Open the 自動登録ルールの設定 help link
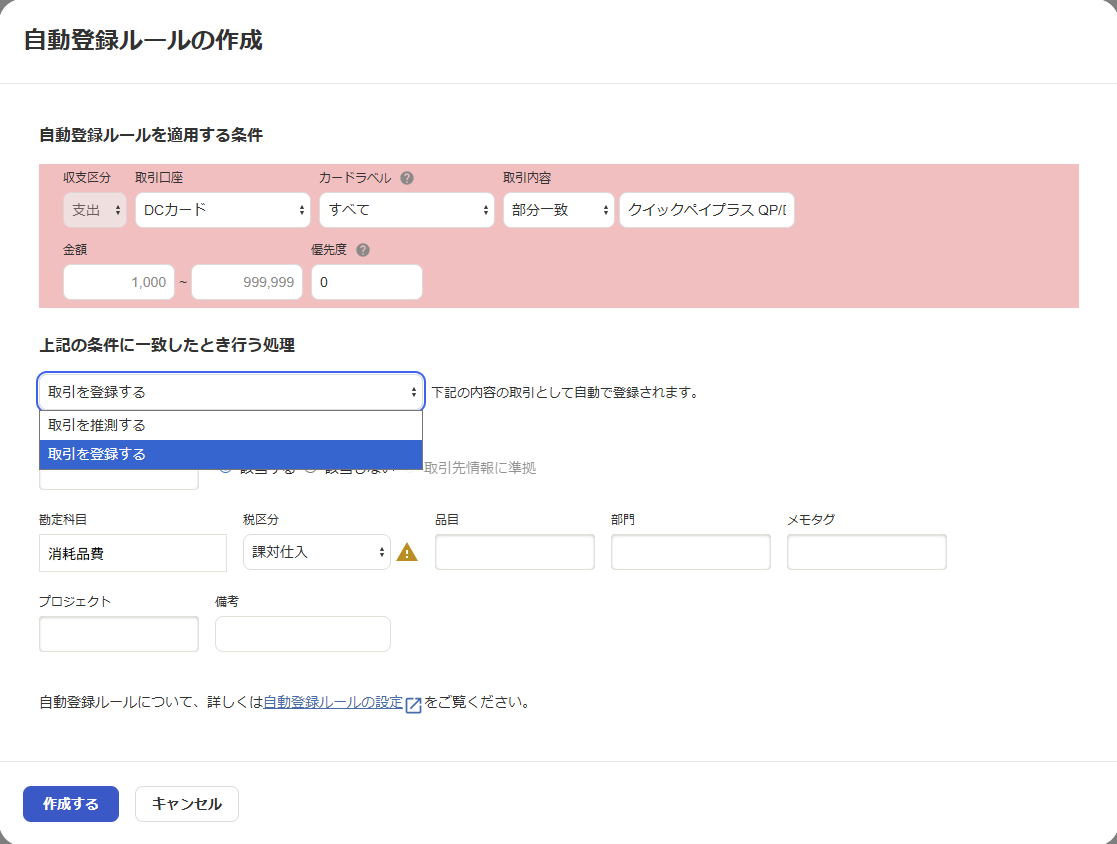The width and height of the screenshot is (1117, 844). (333, 702)
